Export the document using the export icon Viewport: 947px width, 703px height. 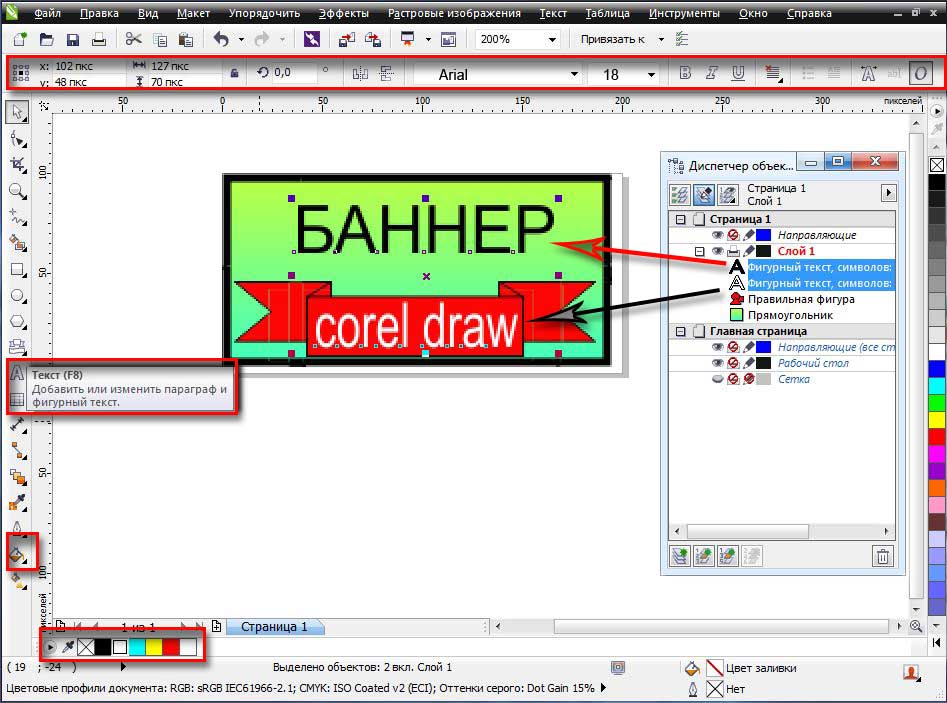tap(373, 40)
